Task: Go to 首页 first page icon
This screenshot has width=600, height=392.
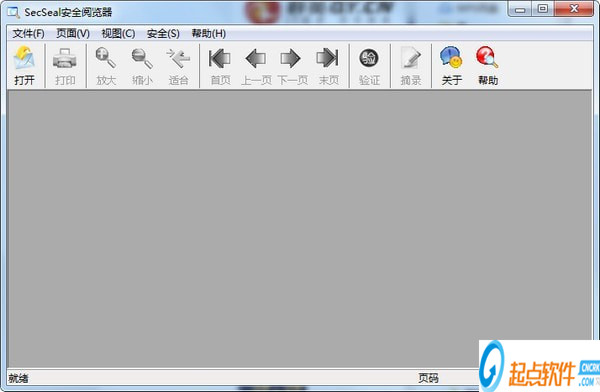Action: pos(220,58)
